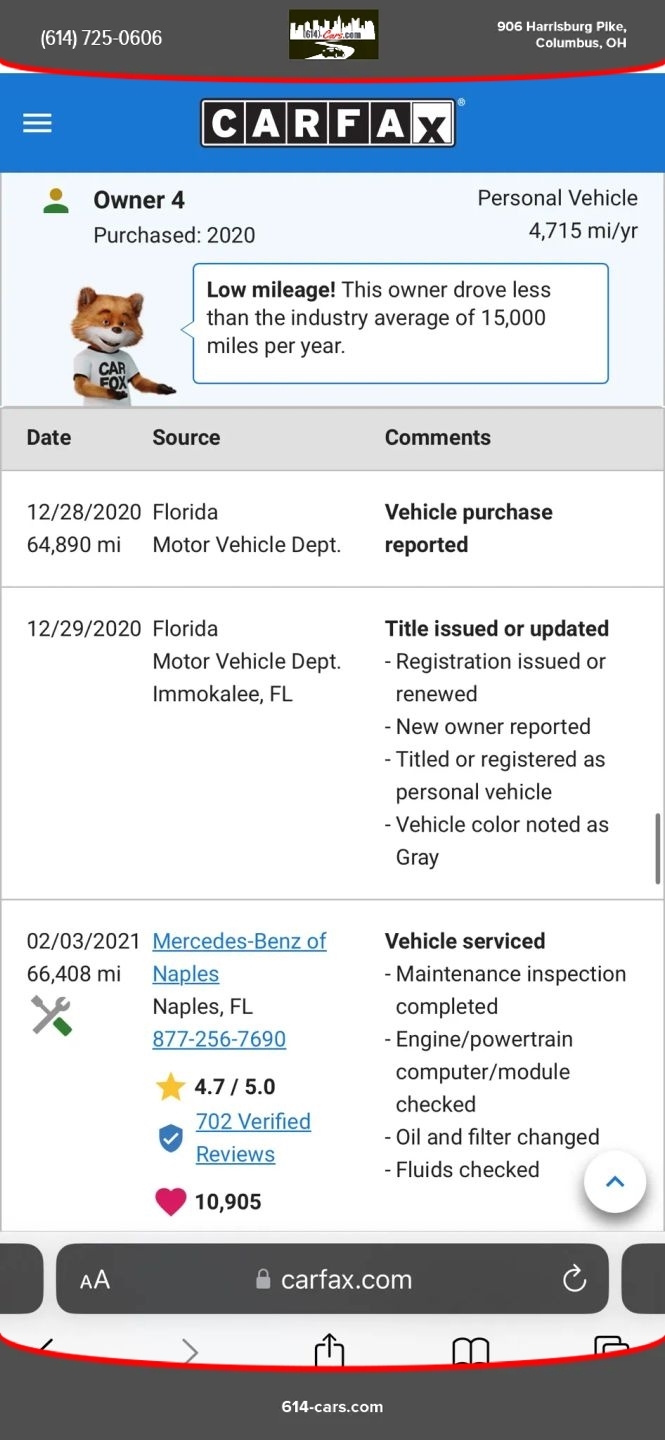Image resolution: width=665 pixels, height=1440 pixels.
Task: Tap the pink heart favorites icon
Action: (171, 1202)
